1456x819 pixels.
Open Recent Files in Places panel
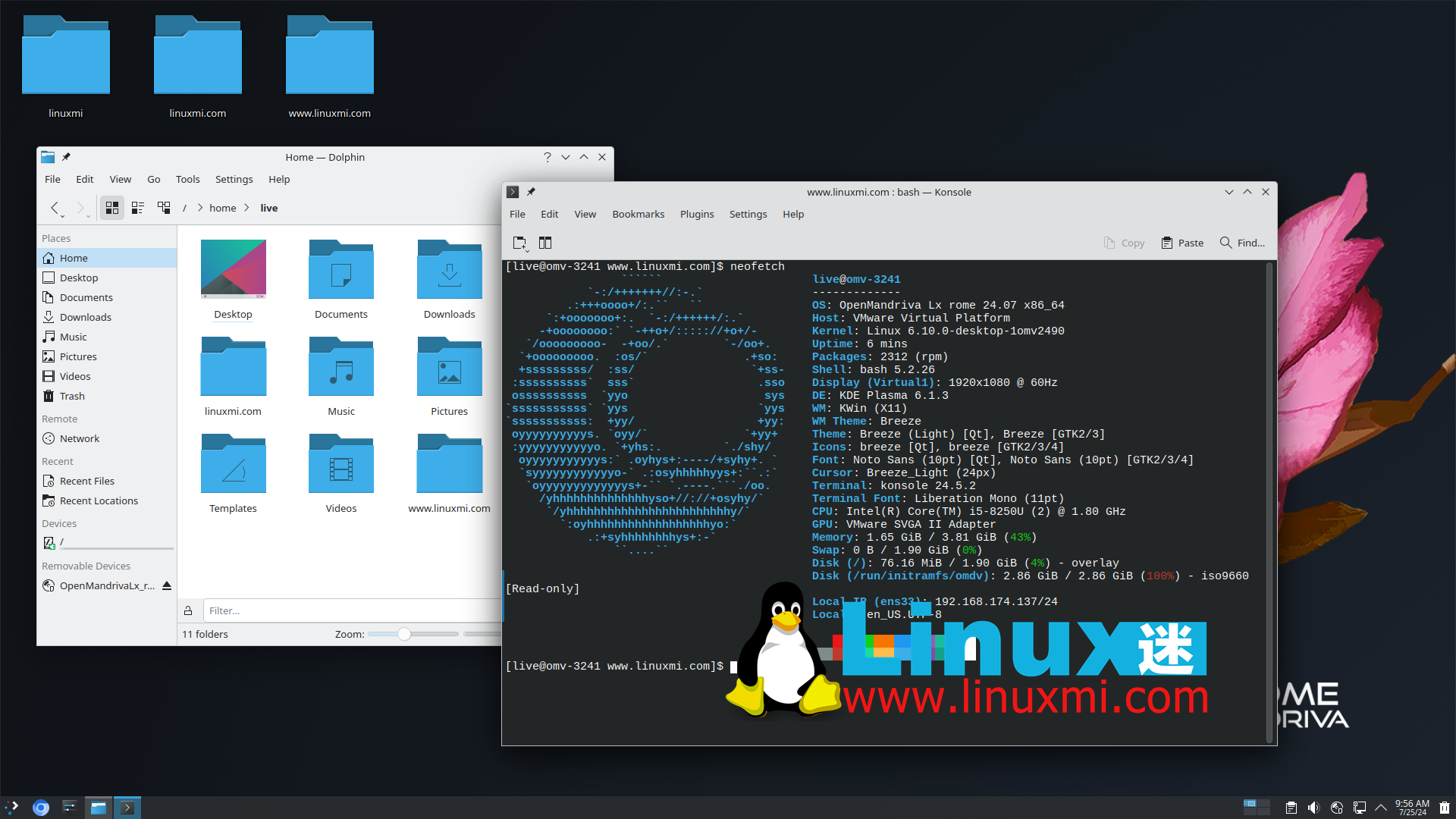(107, 481)
